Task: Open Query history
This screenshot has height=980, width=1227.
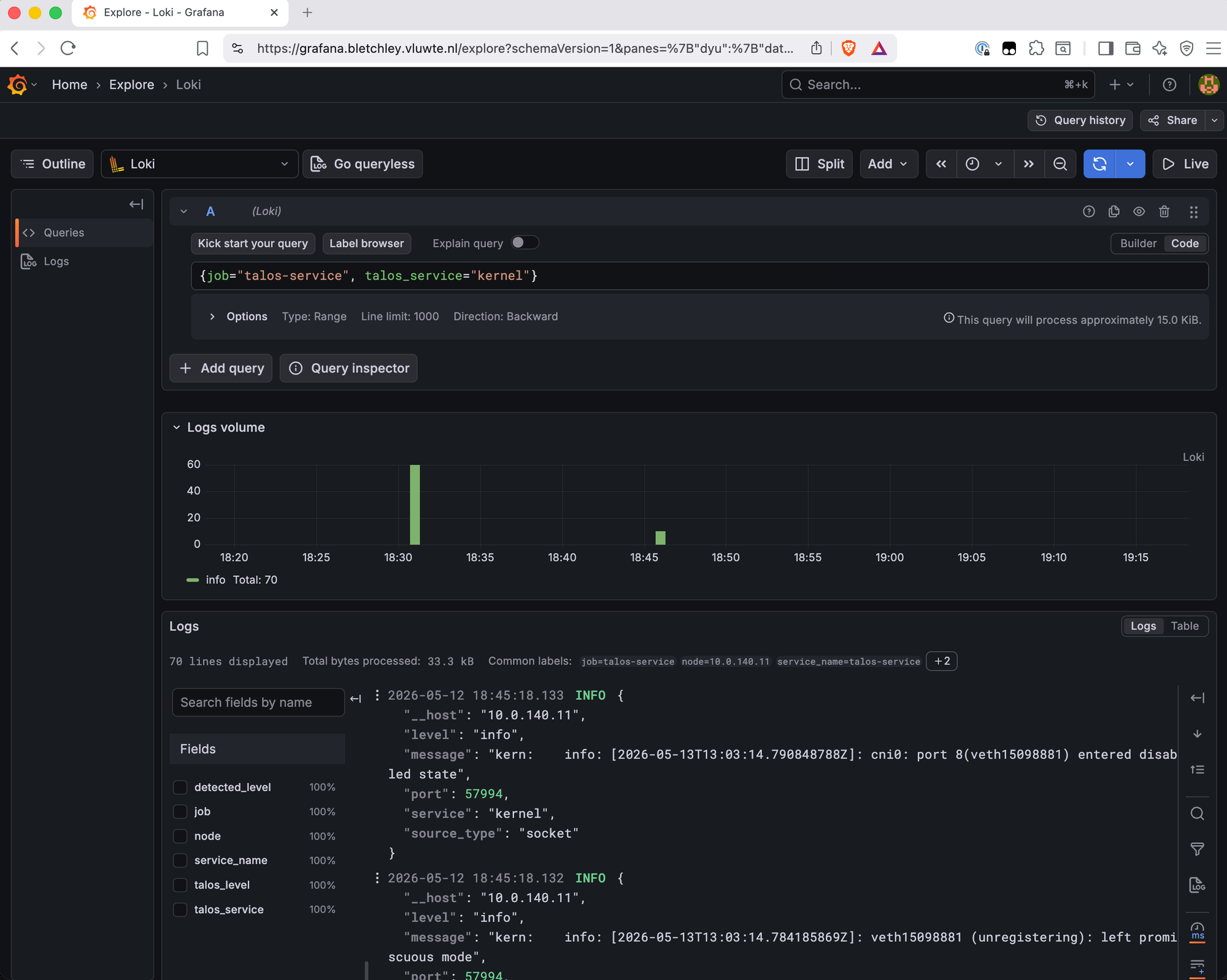Action: 1080,120
